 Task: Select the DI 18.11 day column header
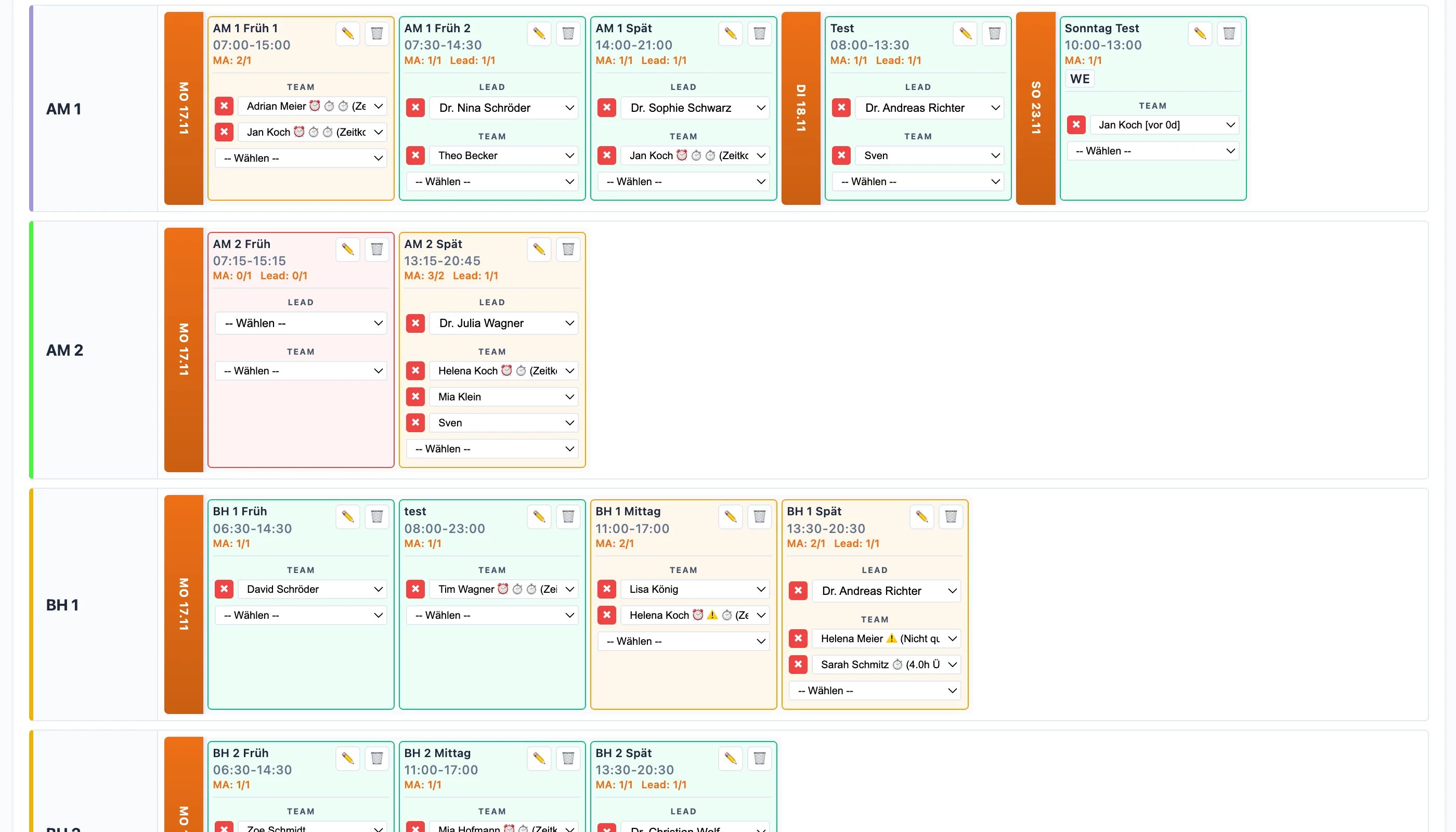pyautogui.click(x=801, y=109)
